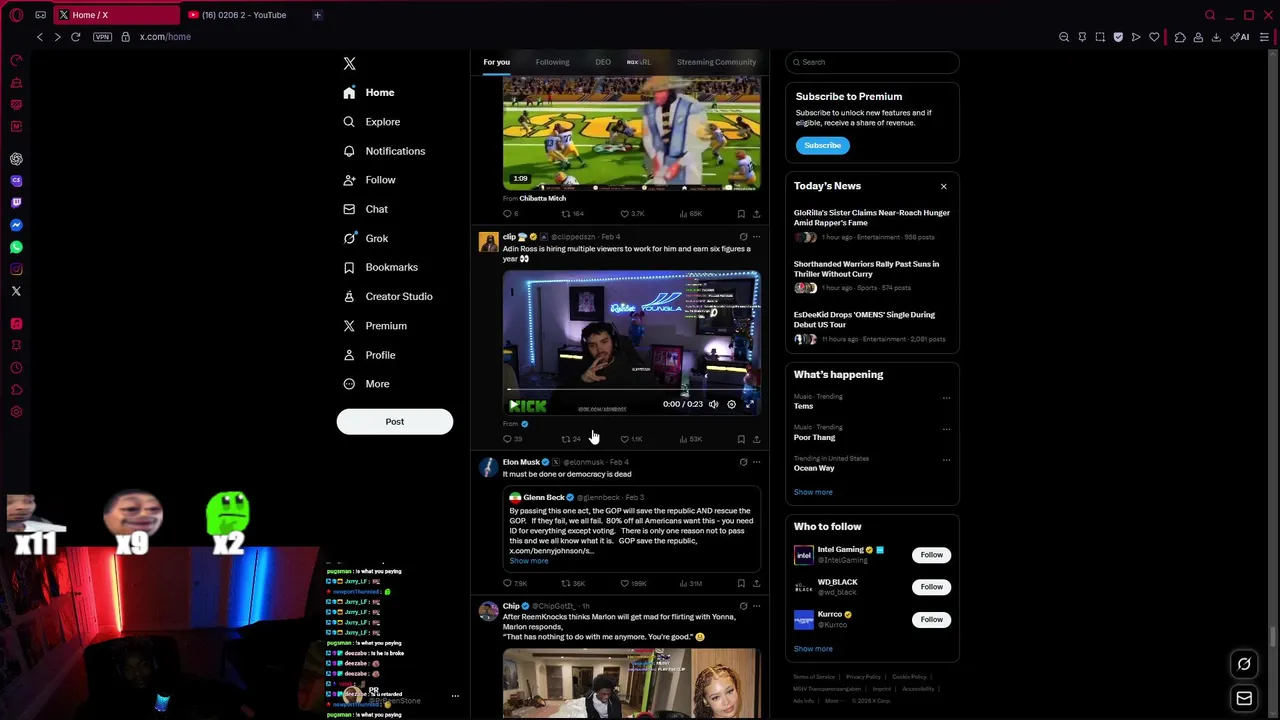The image size is (1280, 720).
Task: Open the Home item in X sidebar
Action: pyautogui.click(x=369, y=92)
